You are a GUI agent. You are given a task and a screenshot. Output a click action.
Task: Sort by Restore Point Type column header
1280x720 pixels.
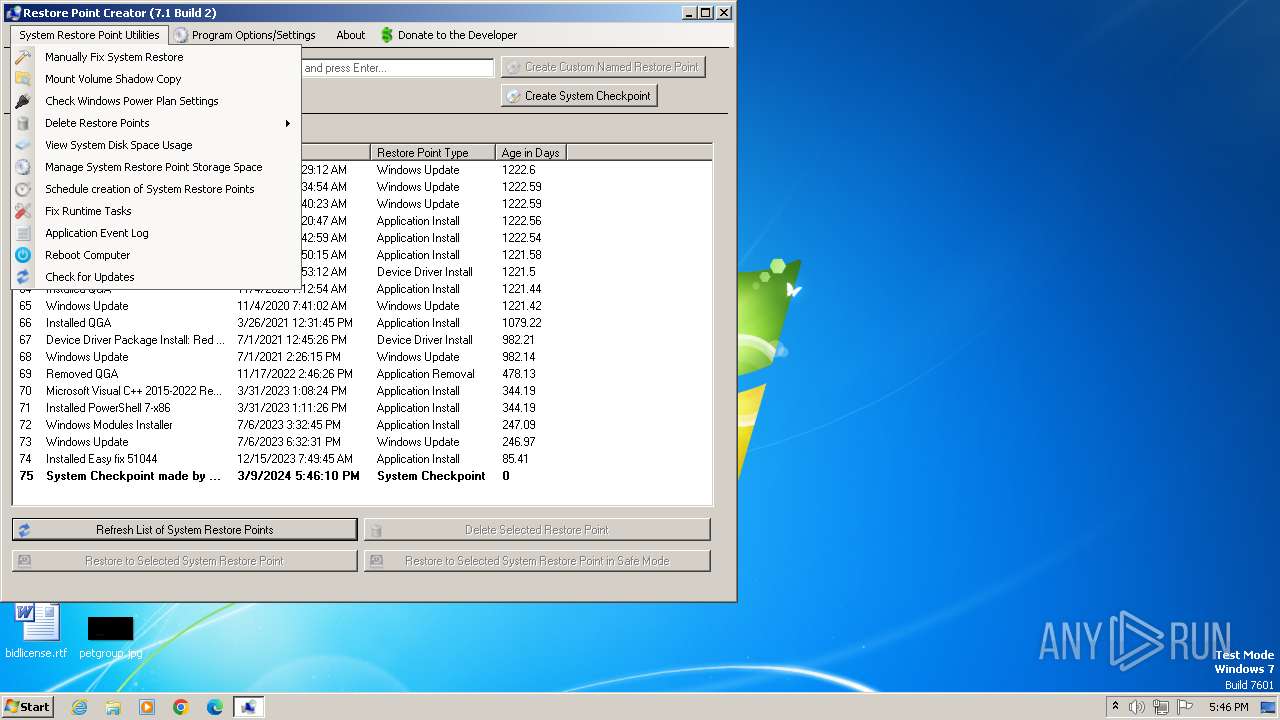[433, 153]
